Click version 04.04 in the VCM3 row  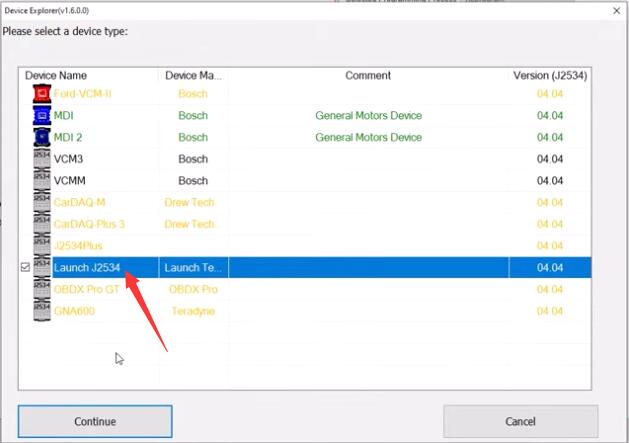550,159
